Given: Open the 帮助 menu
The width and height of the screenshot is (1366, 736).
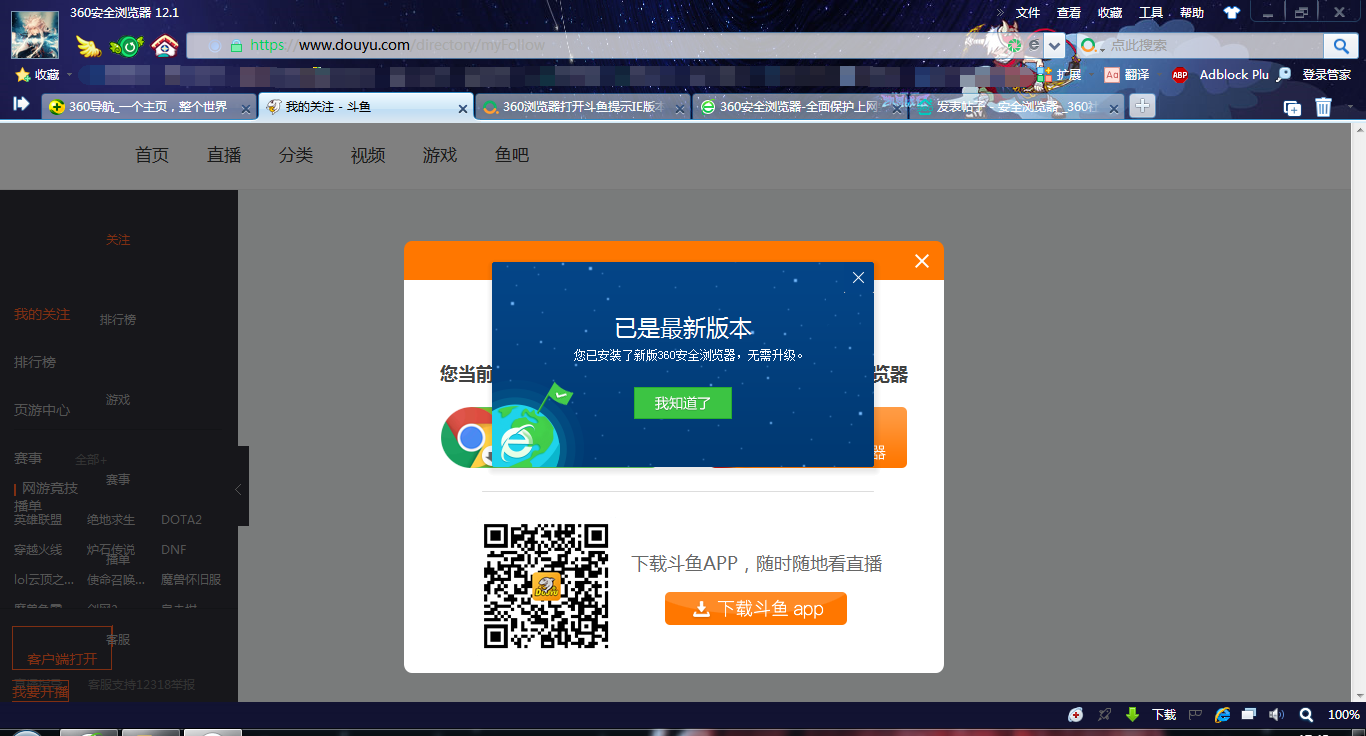Looking at the screenshot, I should click(1192, 13).
